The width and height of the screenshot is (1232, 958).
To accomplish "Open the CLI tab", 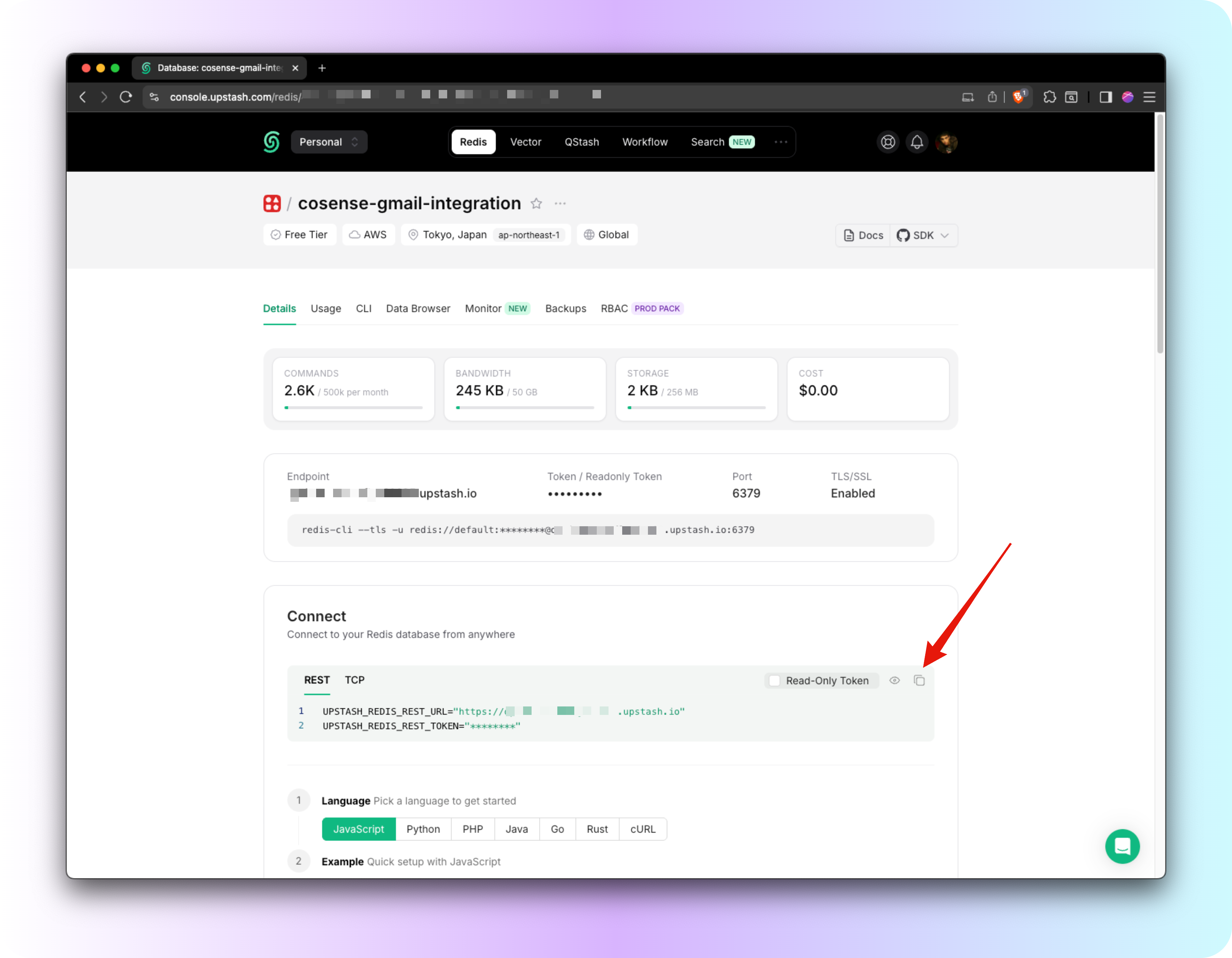I will coord(363,309).
